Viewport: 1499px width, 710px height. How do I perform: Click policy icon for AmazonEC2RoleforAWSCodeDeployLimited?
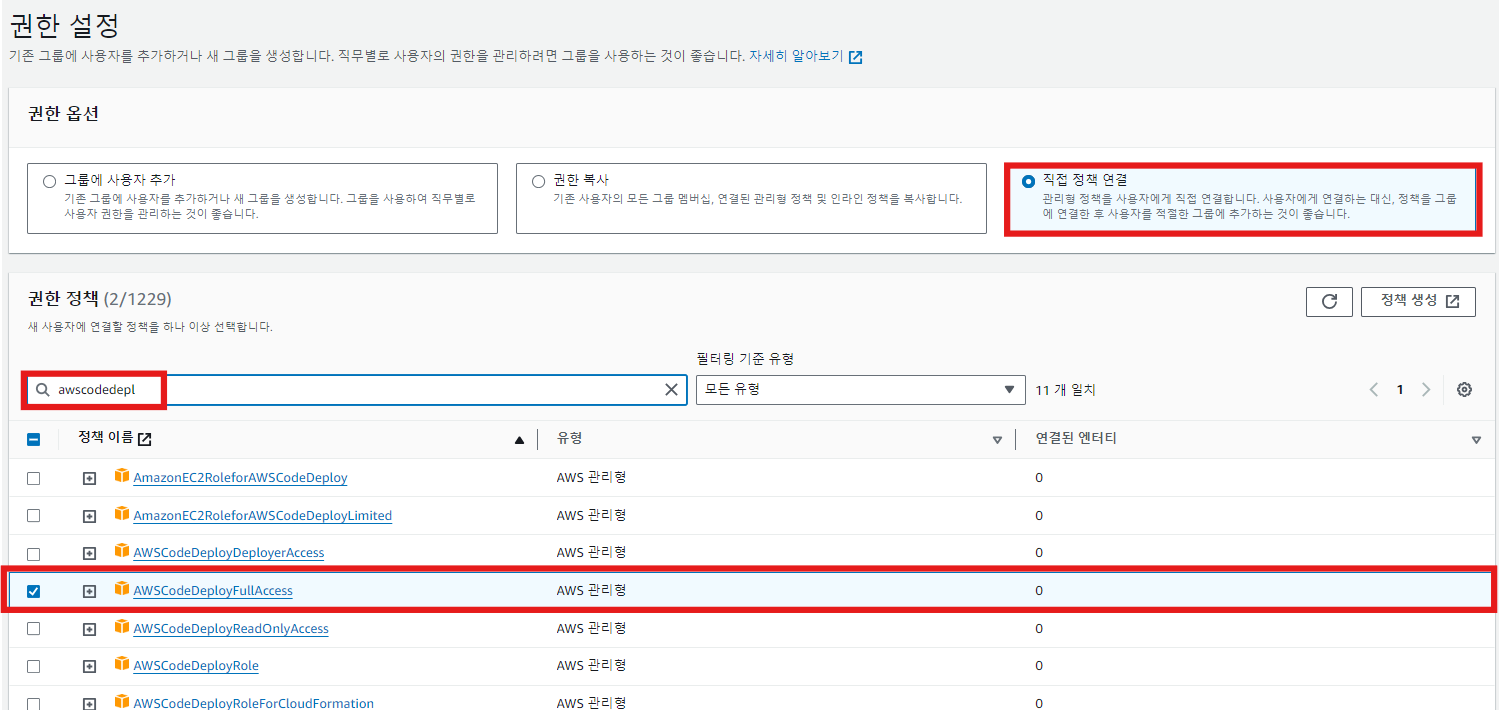(122, 514)
